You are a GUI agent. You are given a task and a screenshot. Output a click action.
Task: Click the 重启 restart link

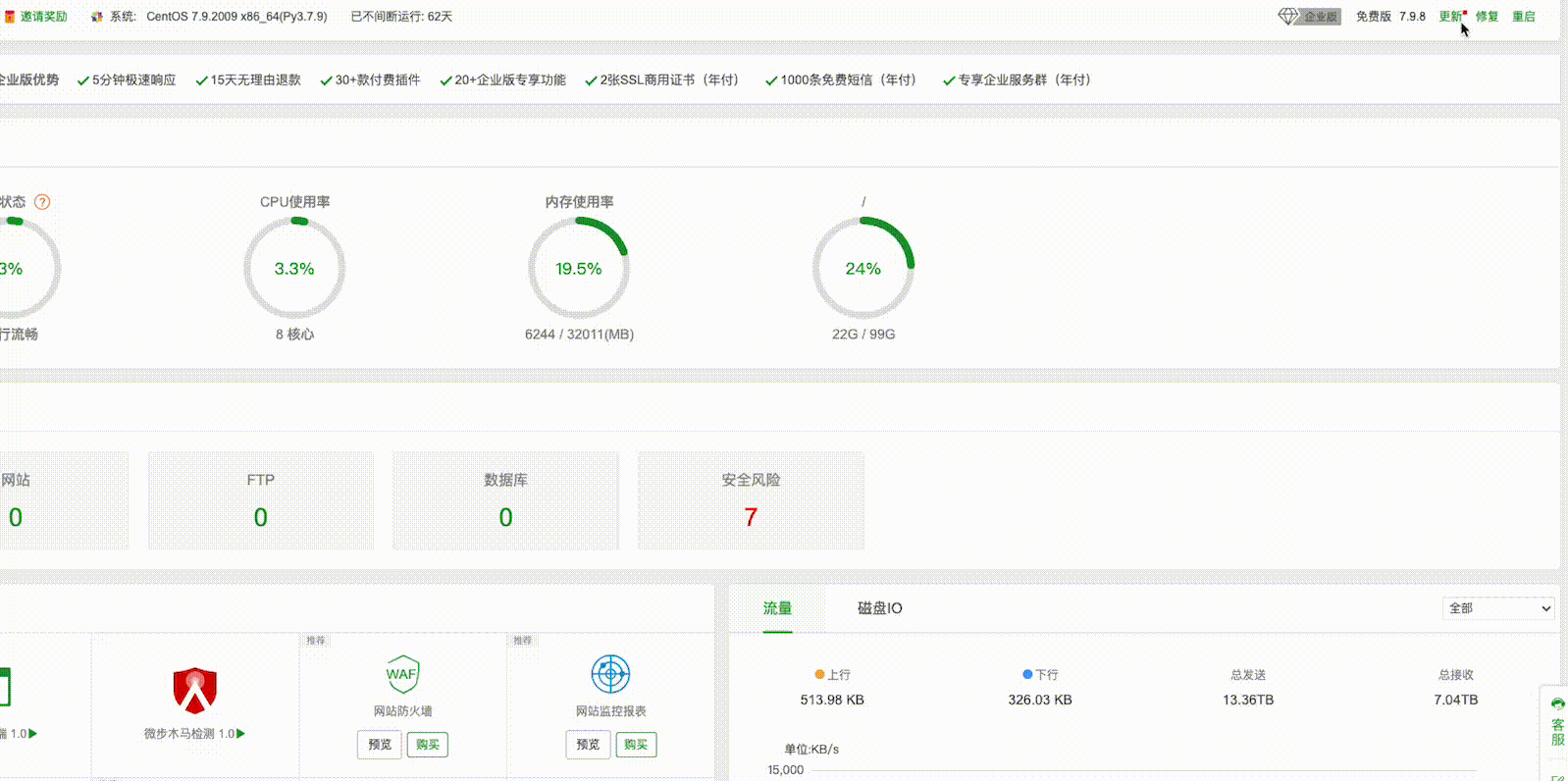(x=1524, y=17)
